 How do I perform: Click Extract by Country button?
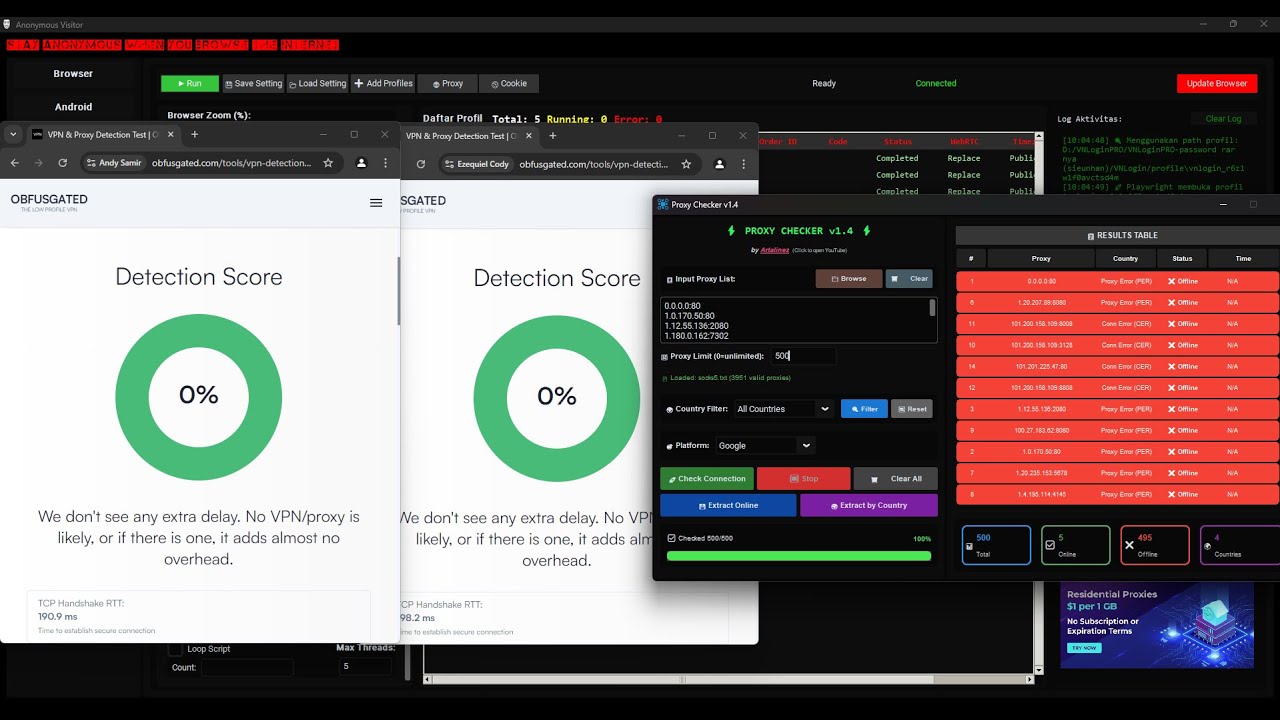(x=869, y=506)
